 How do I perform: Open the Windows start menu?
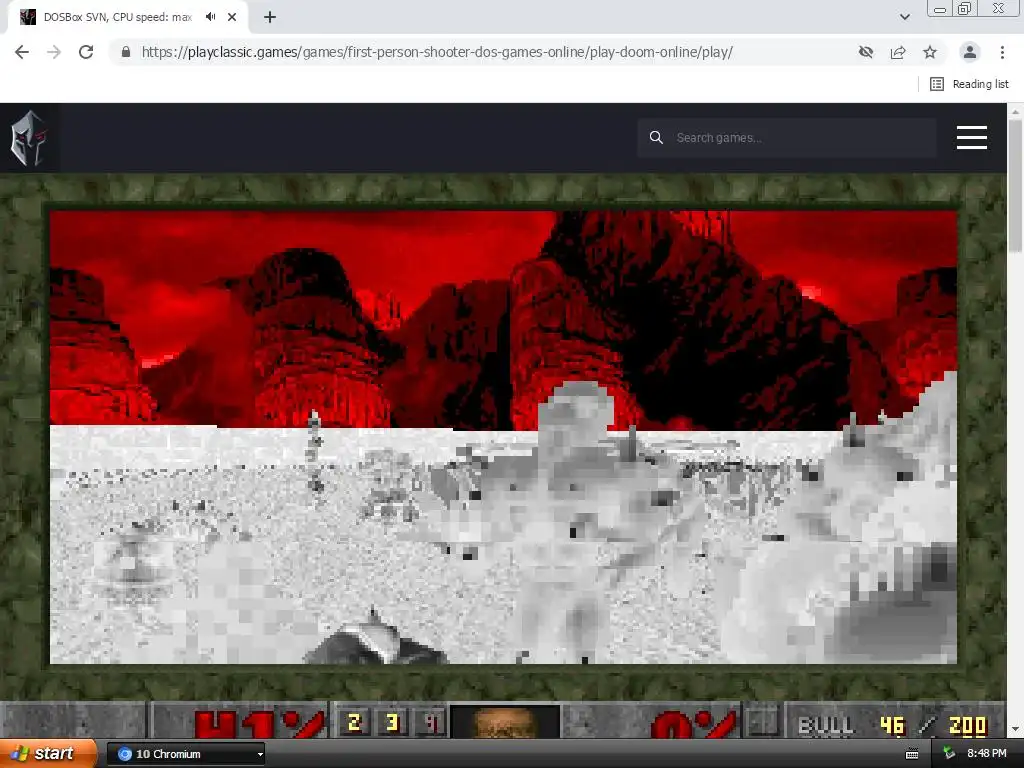(48, 754)
